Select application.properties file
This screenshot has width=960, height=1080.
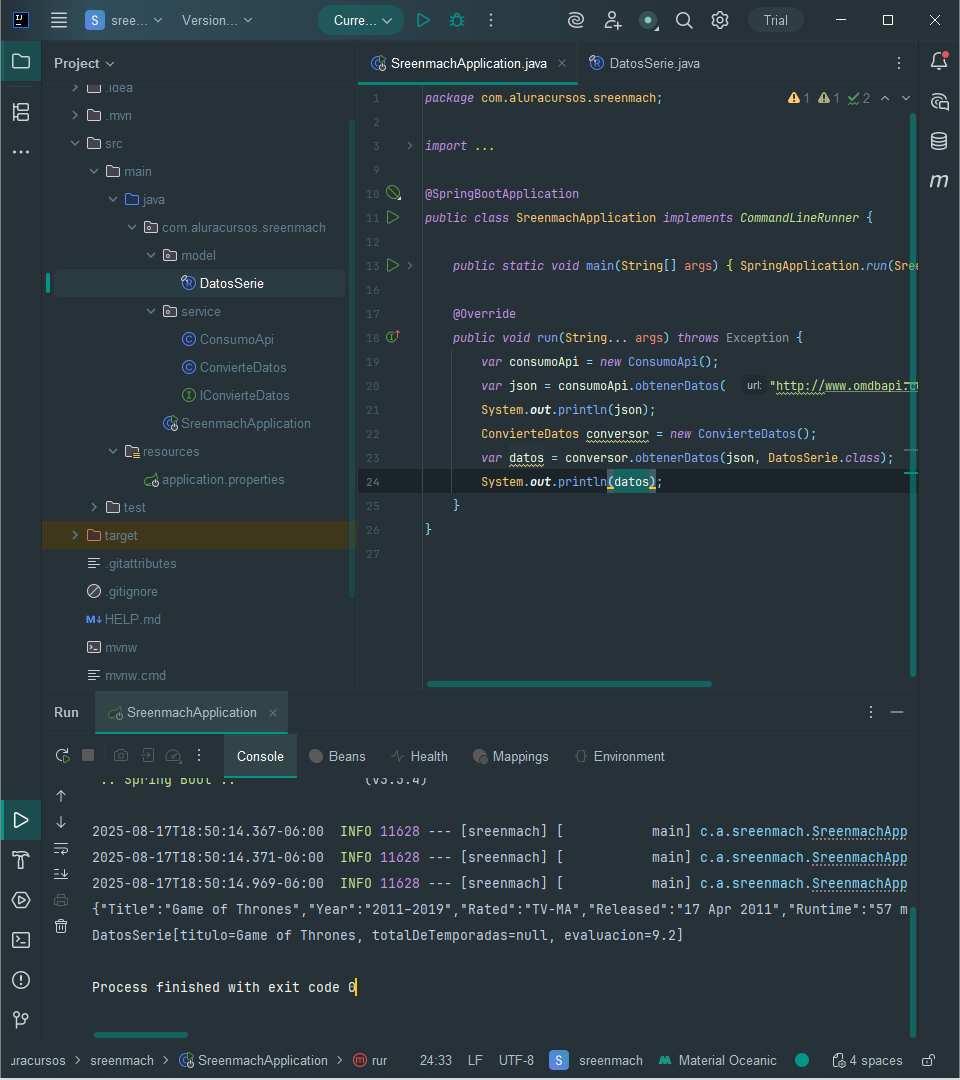tap(222, 479)
